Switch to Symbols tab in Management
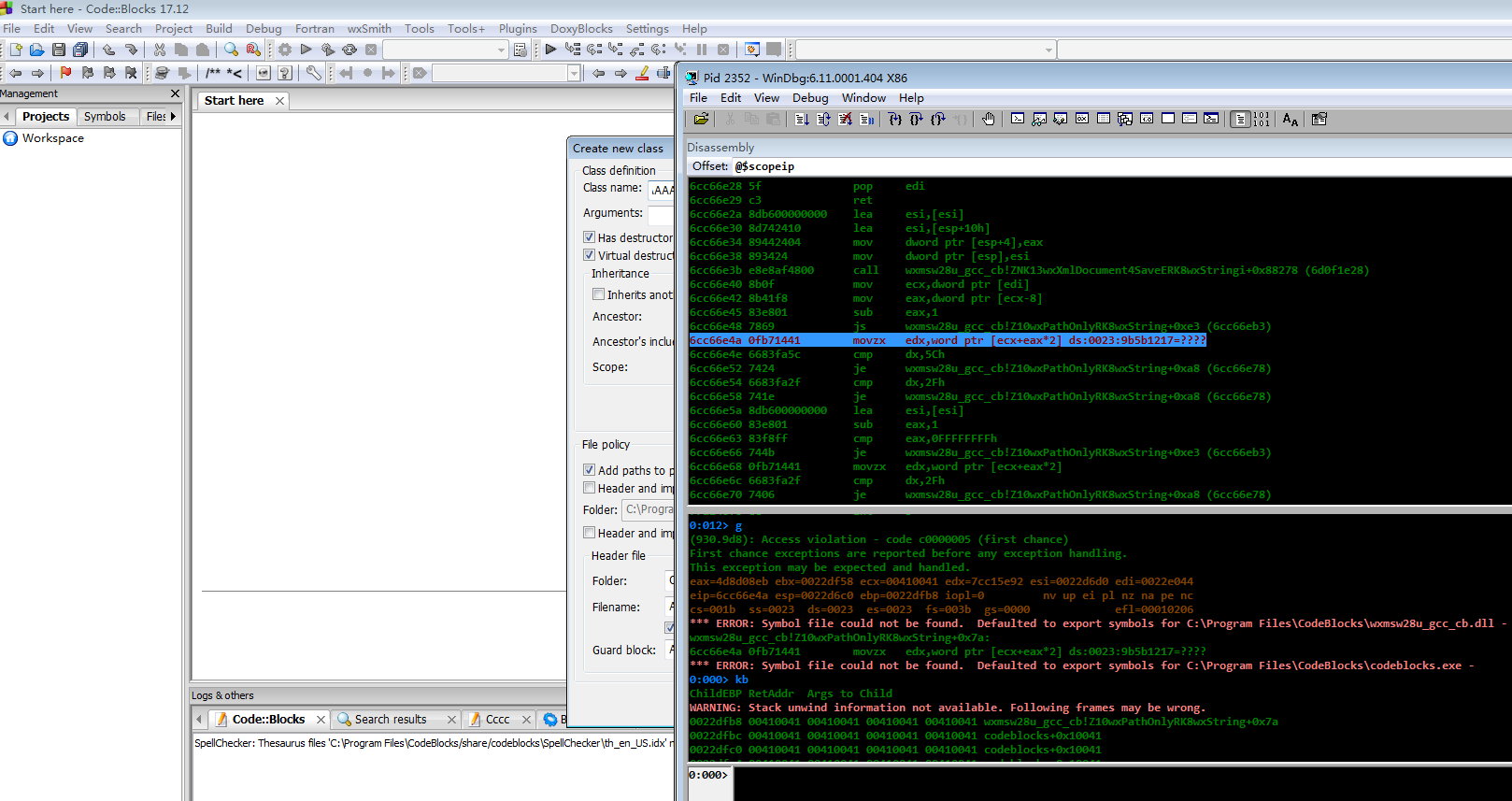Image resolution: width=1512 pixels, height=801 pixels. click(x=105, y=117)
